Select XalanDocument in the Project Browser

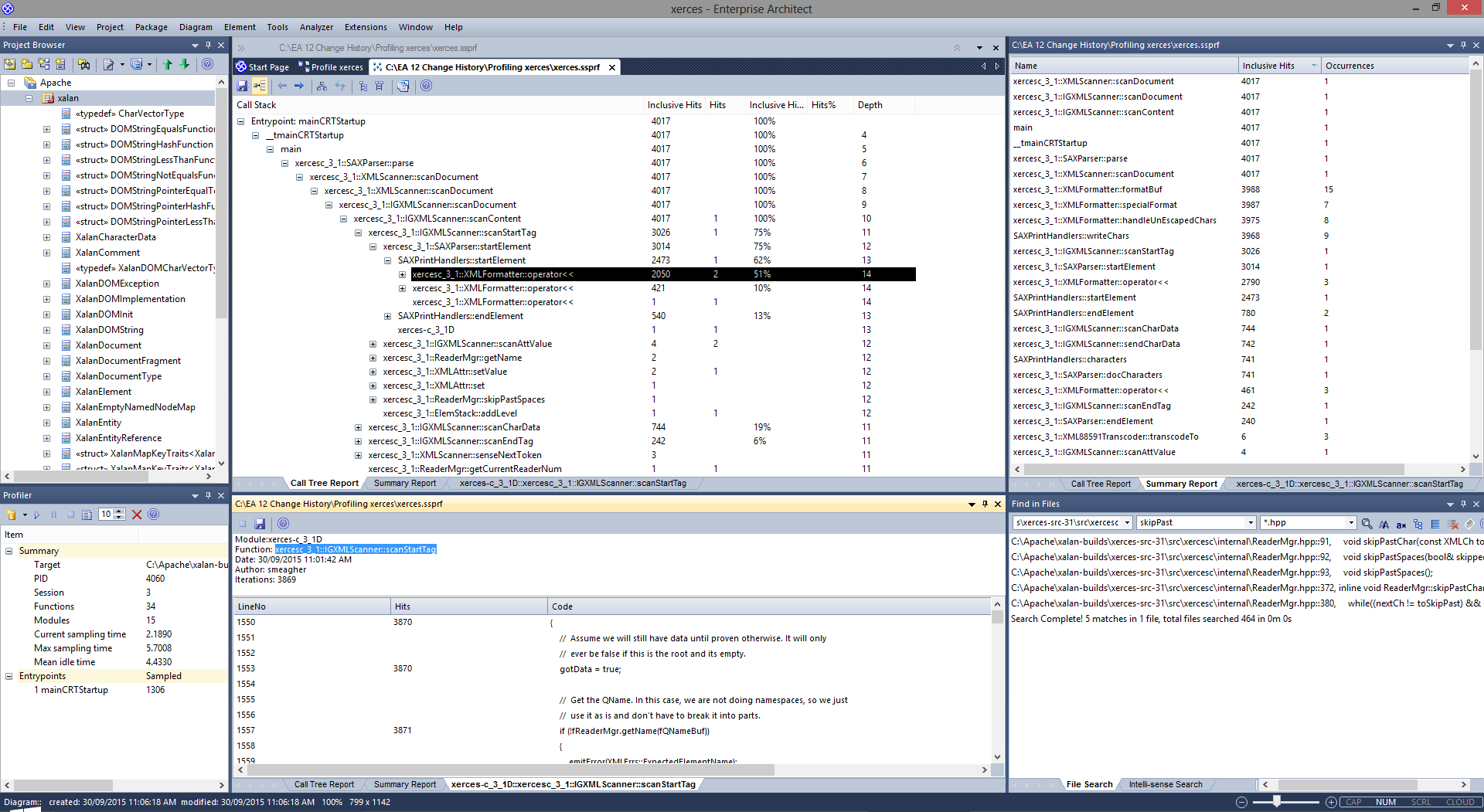point(108,345)
